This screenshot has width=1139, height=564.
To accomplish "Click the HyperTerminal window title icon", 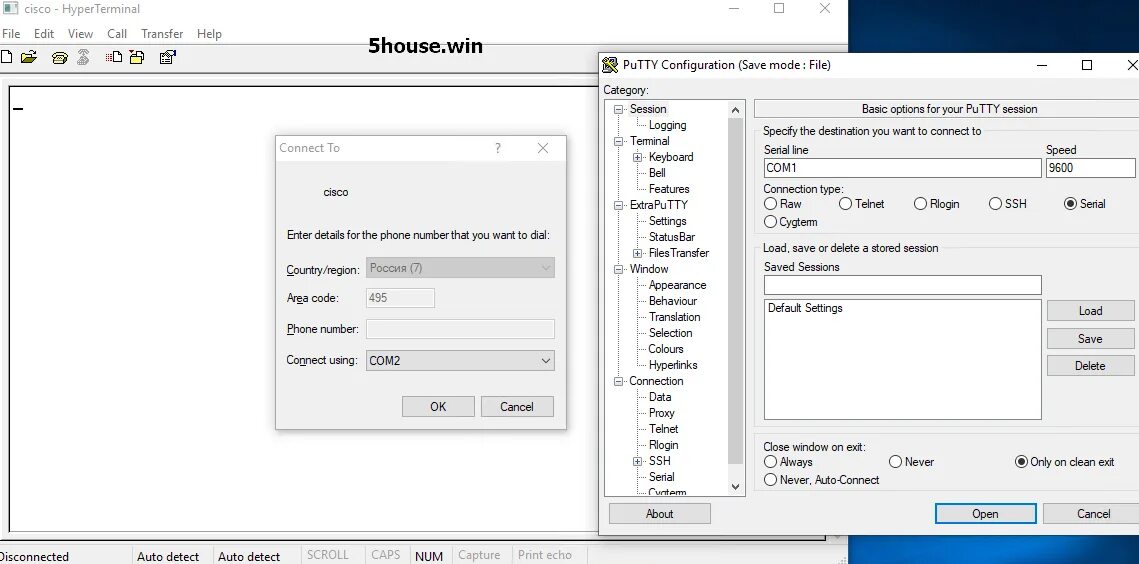I will pyautogui.click(x=9, y=9).
